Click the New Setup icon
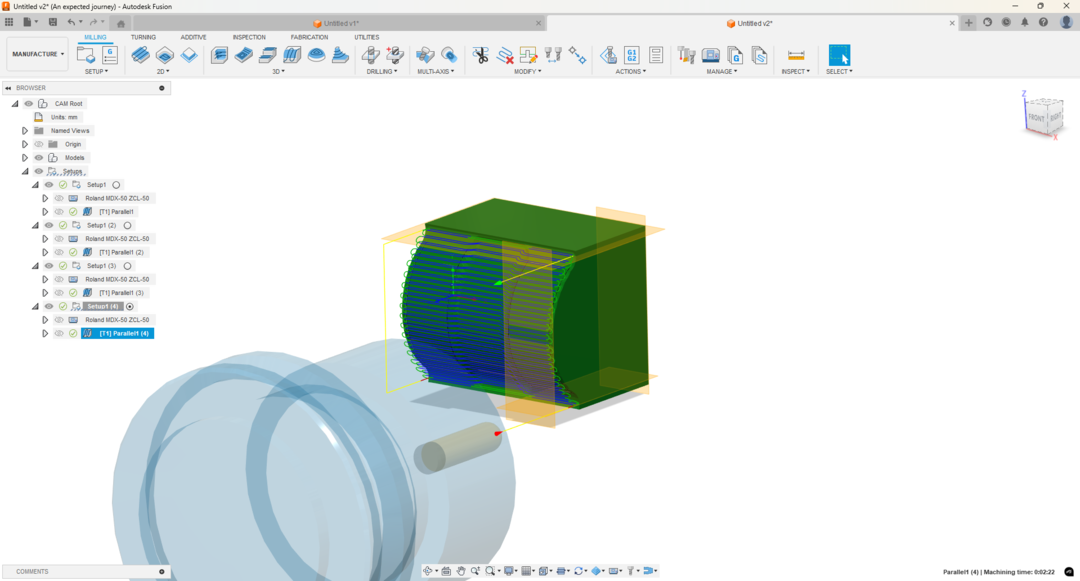Image resolution: width=1080 pixels, height=581 pixels. tap(86, 55)
